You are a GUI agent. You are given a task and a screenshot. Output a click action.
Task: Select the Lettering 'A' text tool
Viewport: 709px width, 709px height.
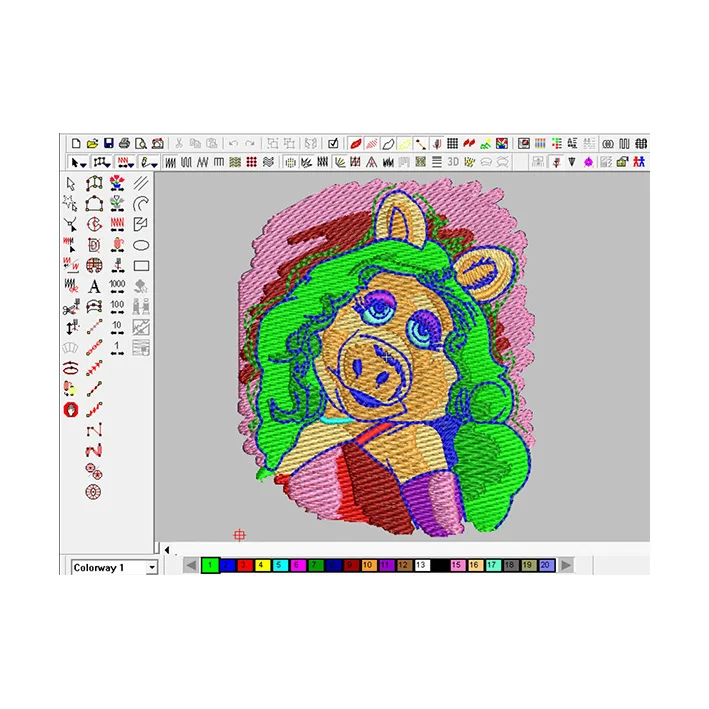click(94, 286)
